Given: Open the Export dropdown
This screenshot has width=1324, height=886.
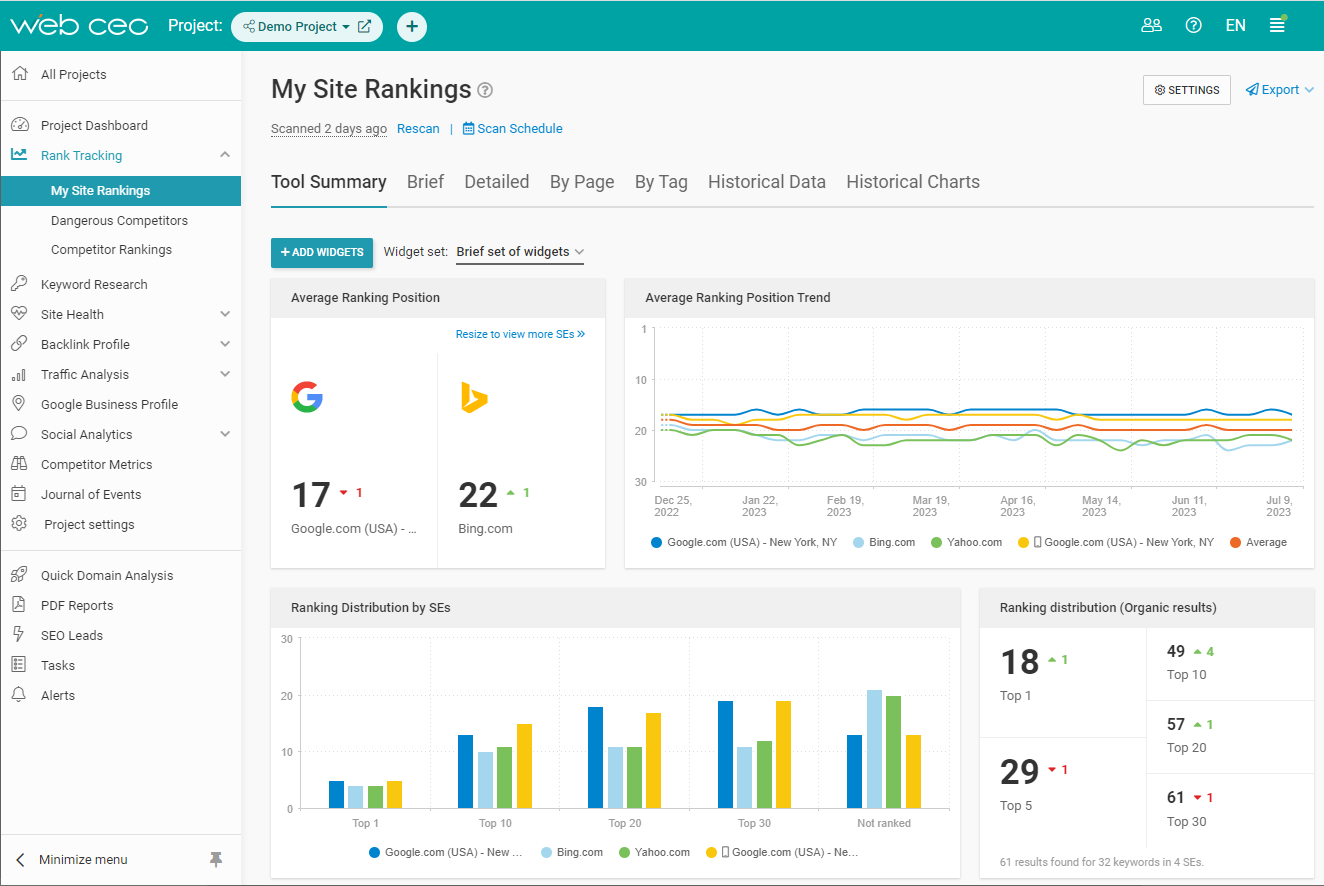Looking at the screenshot, I should pyautogui.click(x=1279, y=90).
